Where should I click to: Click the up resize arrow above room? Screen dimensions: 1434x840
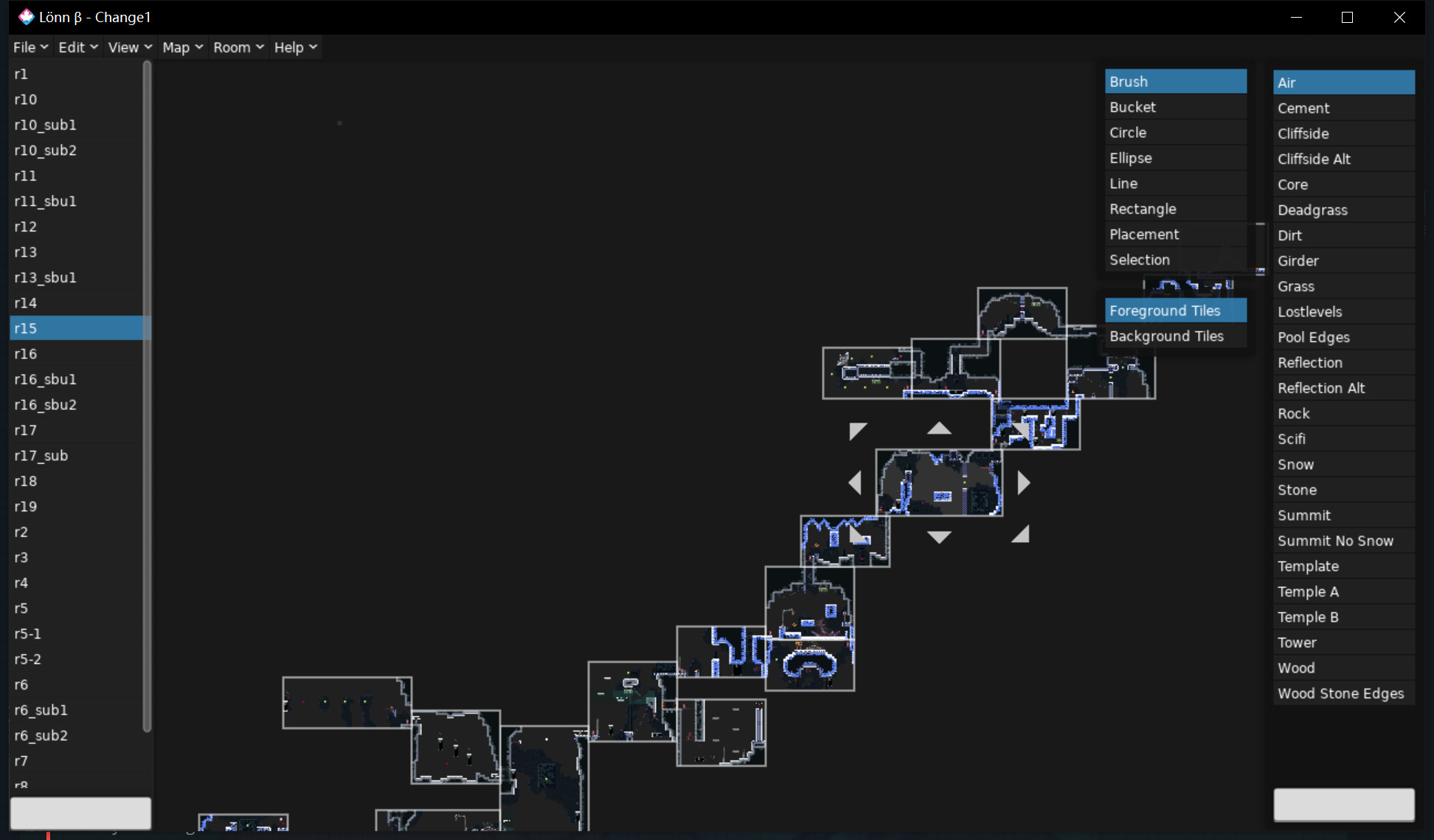(x=938, y=428)
